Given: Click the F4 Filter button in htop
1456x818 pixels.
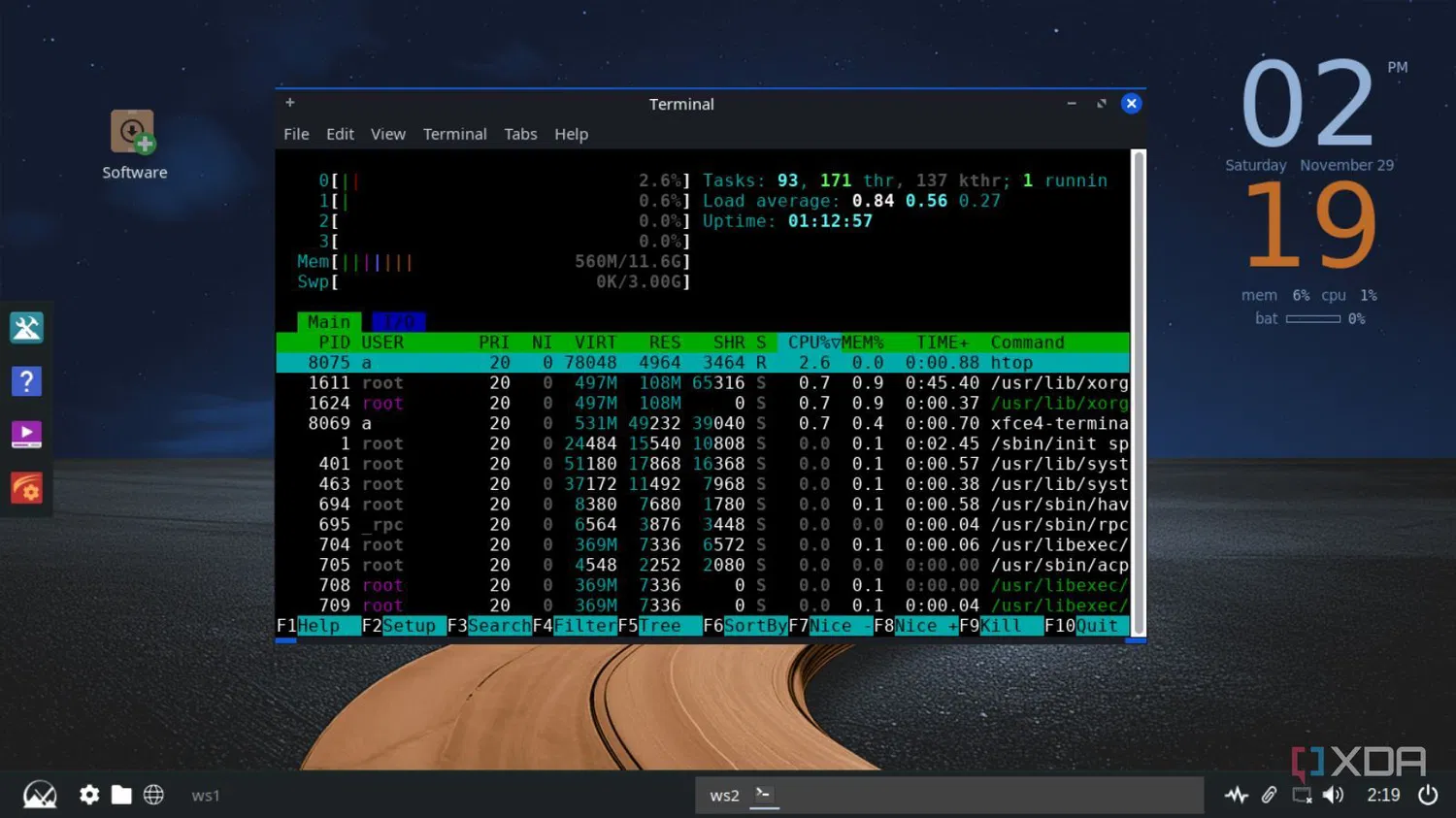Looking at the screenshot, I should [x=575, y=626].
